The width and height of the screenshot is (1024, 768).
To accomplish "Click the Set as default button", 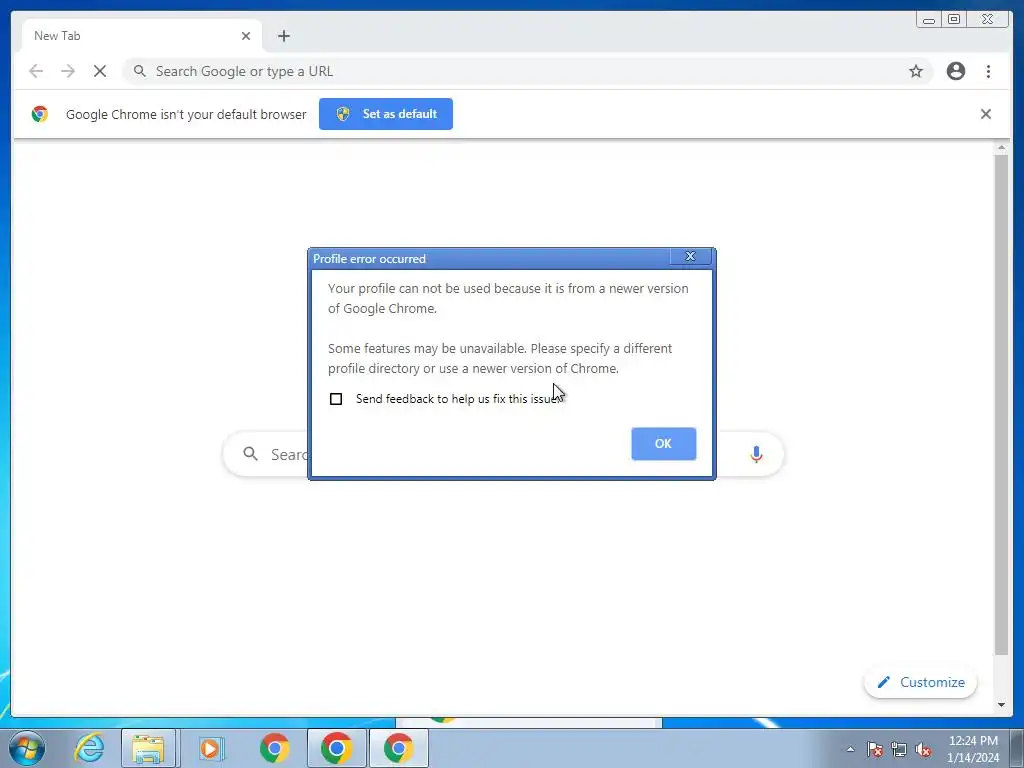I will coord(386,114).
